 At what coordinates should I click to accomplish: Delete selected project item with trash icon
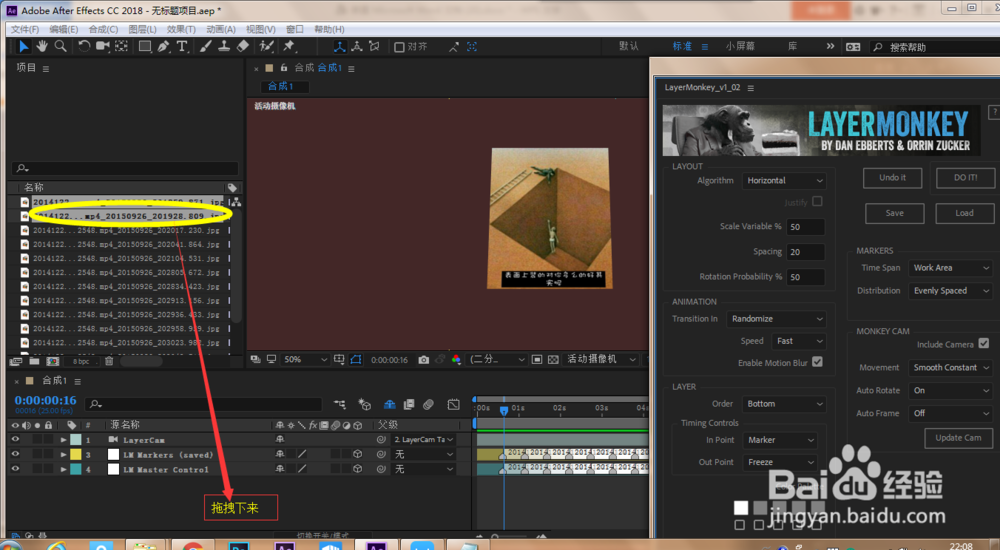109,361
